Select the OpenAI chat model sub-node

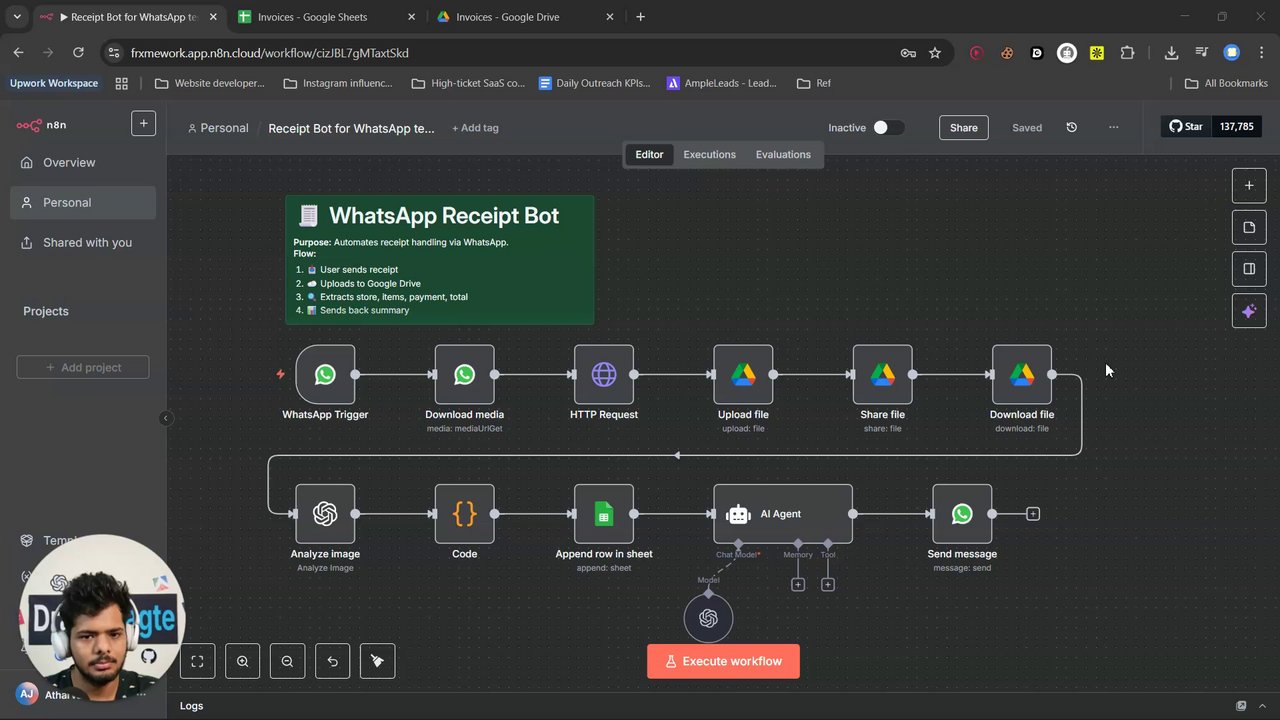pyautogui.click(x=708, y=618)
